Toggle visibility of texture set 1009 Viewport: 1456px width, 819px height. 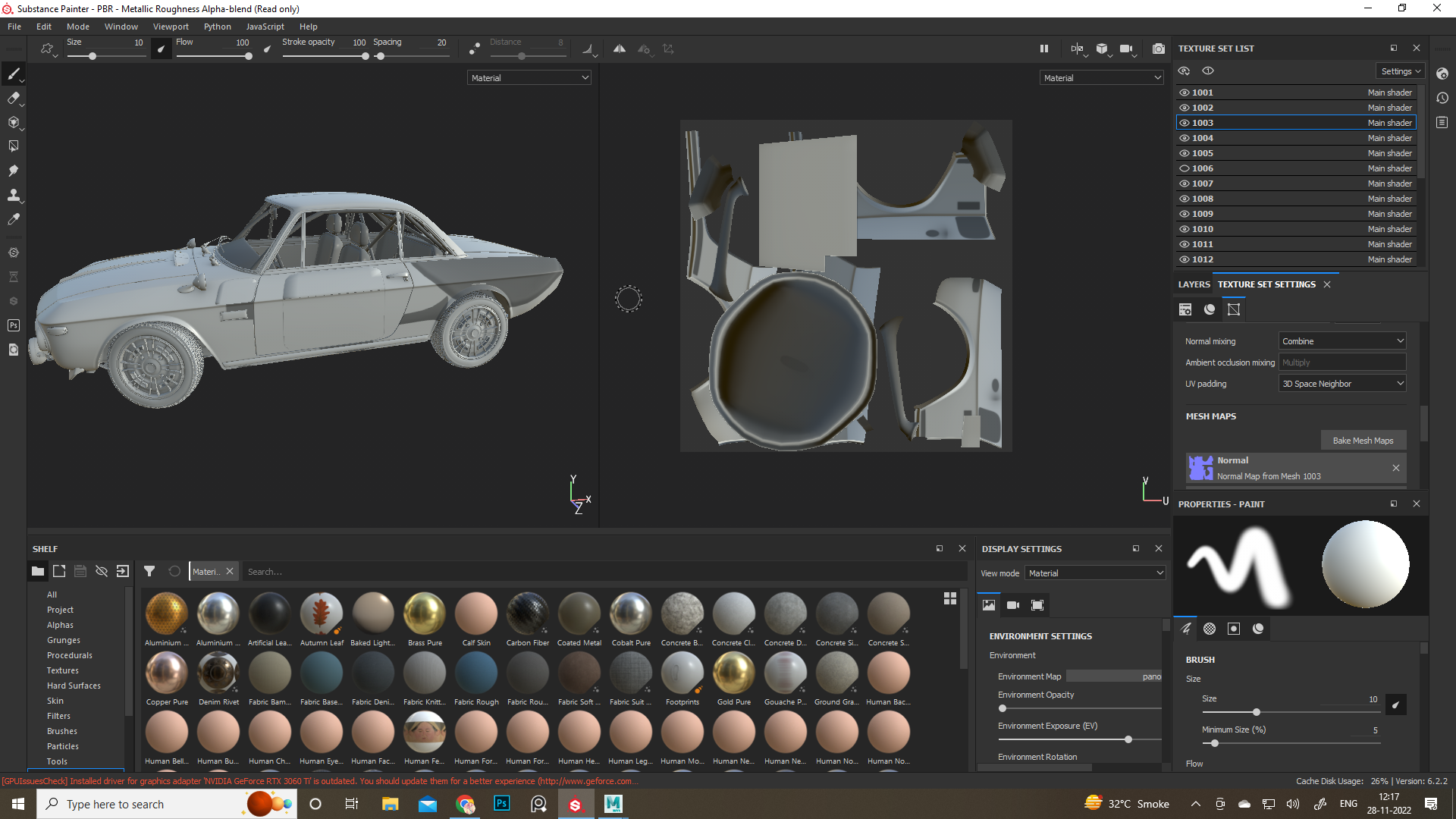click(1184, 214)
